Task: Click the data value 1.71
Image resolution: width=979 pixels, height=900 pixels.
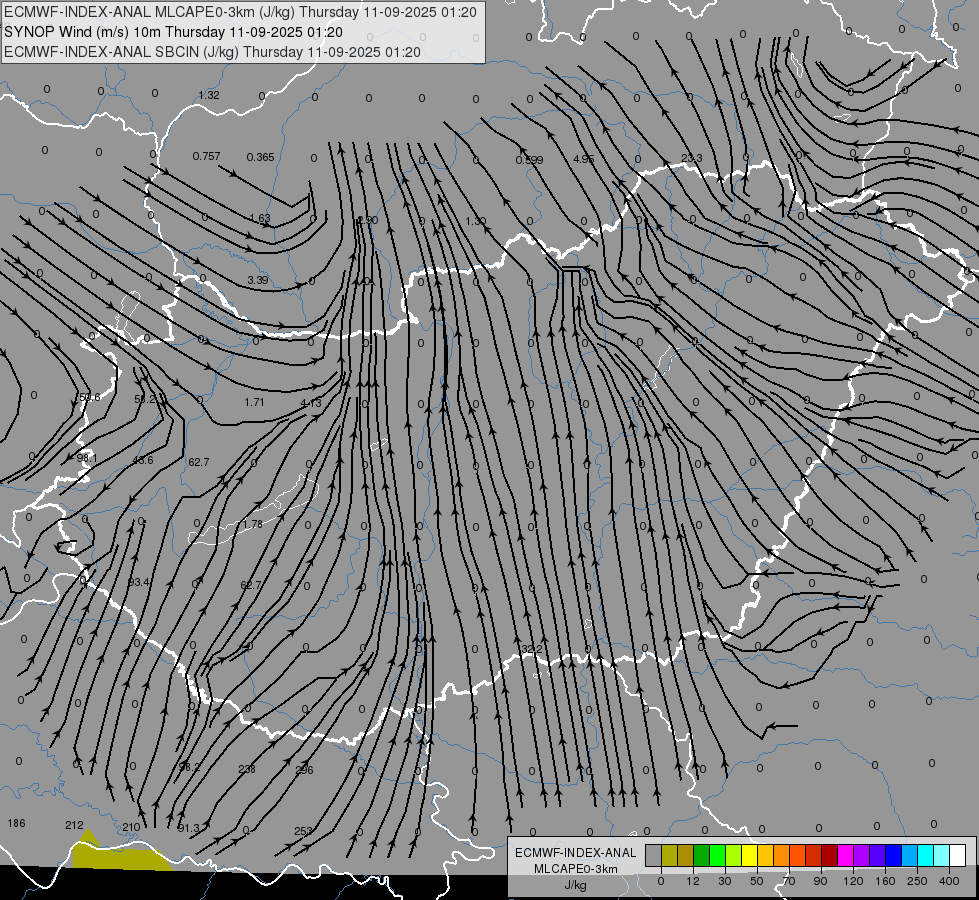Action: tap(254, 402)
